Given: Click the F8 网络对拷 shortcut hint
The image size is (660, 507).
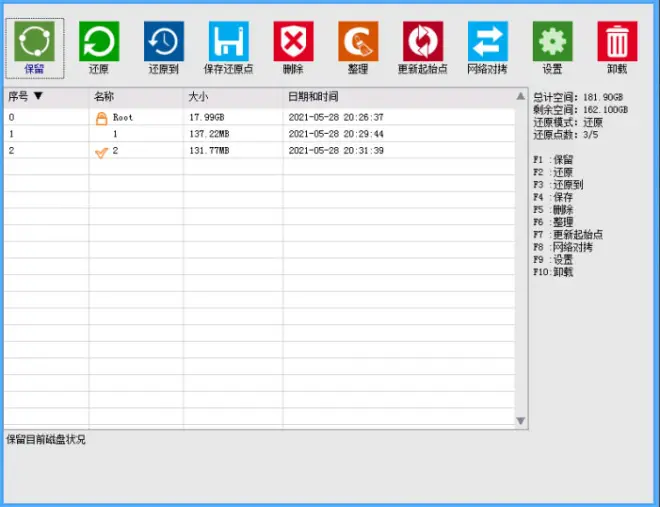Looking at the screenshot, I should coord(563,247).
